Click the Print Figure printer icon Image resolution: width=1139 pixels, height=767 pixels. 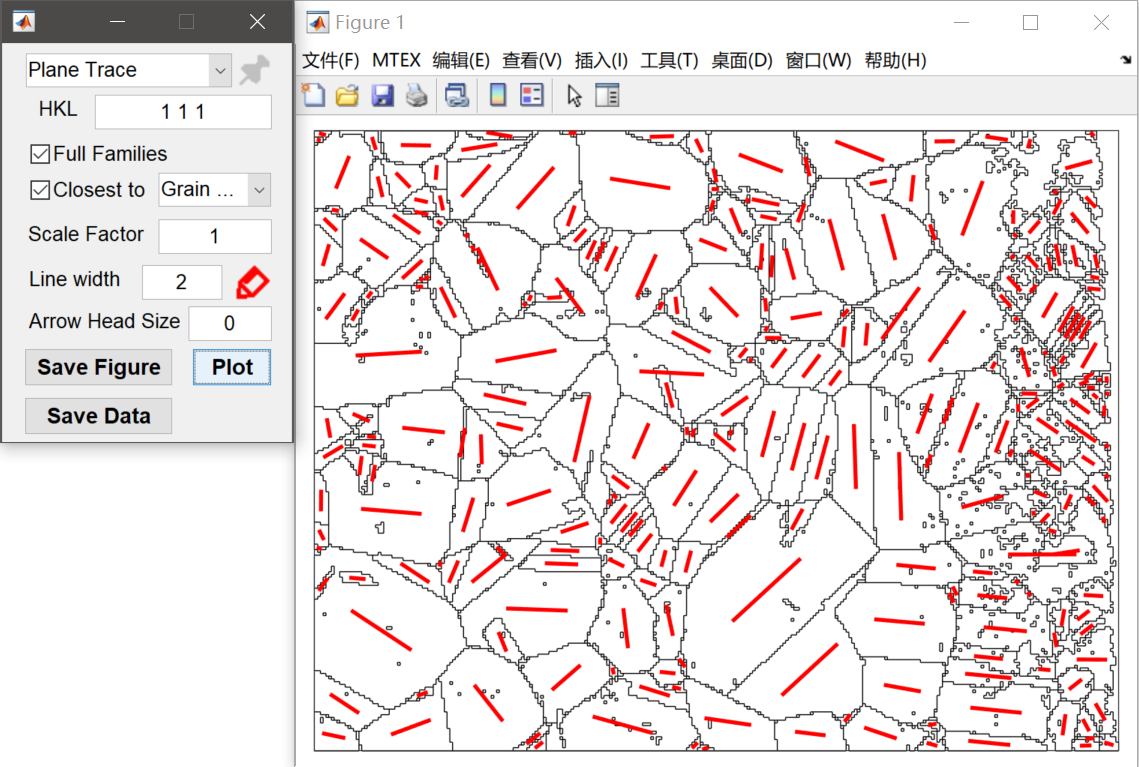[416, 95]
